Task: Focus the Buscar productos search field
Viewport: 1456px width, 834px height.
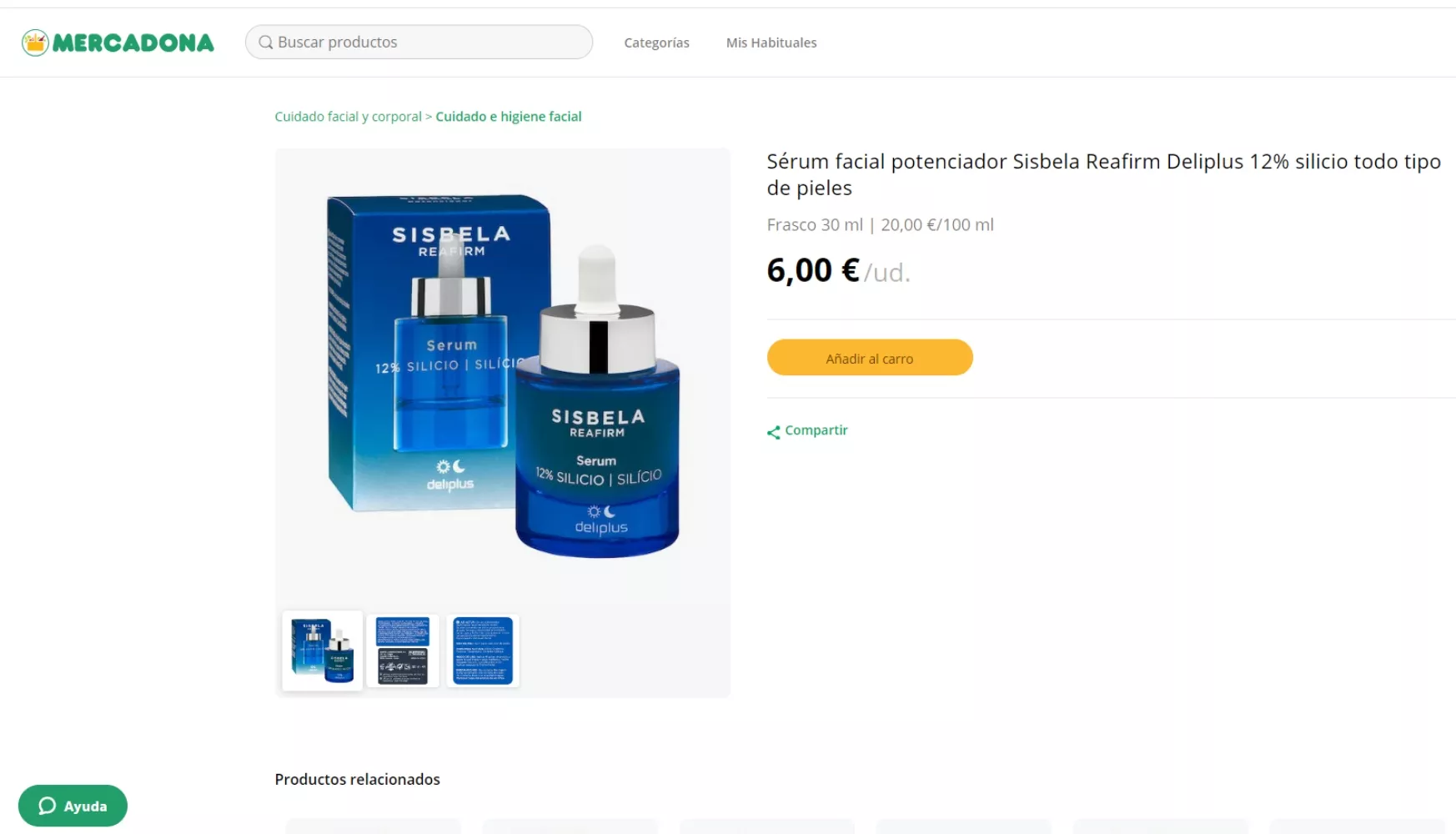Action: [x=419, y=42]
